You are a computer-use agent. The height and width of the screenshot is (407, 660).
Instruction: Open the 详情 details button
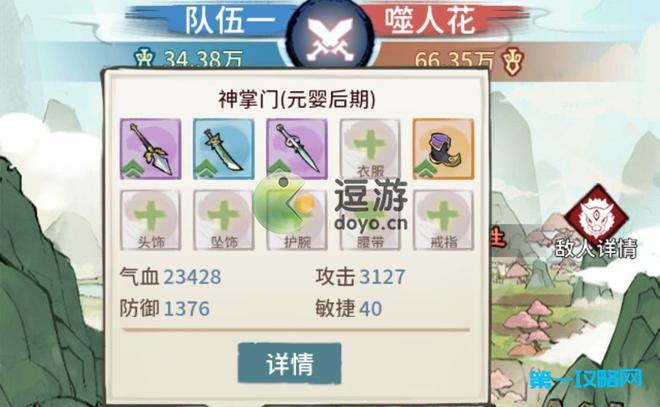[290, 363]
